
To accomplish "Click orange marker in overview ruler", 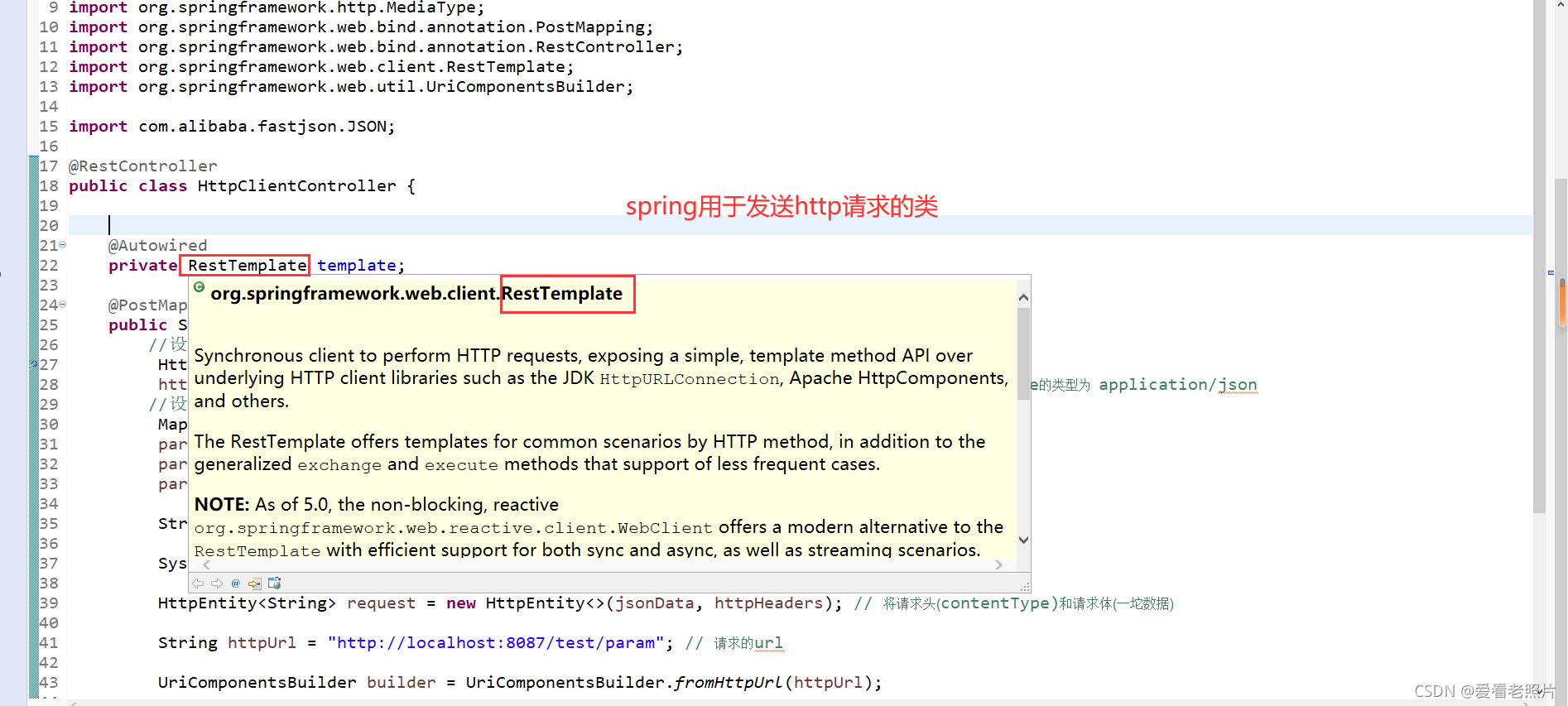I will [1562, 302].
